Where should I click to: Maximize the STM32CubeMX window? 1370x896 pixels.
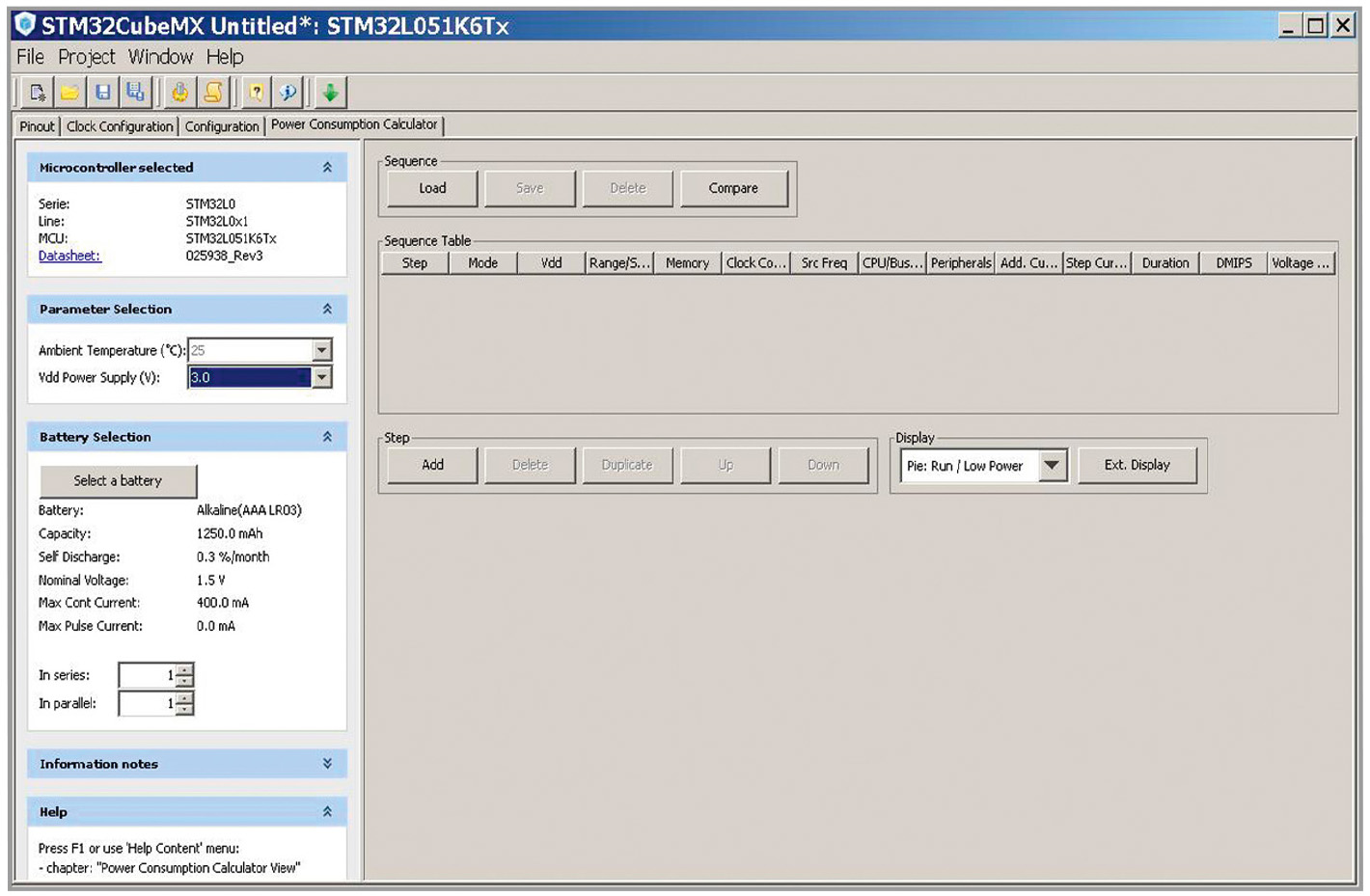(1315, 25)
